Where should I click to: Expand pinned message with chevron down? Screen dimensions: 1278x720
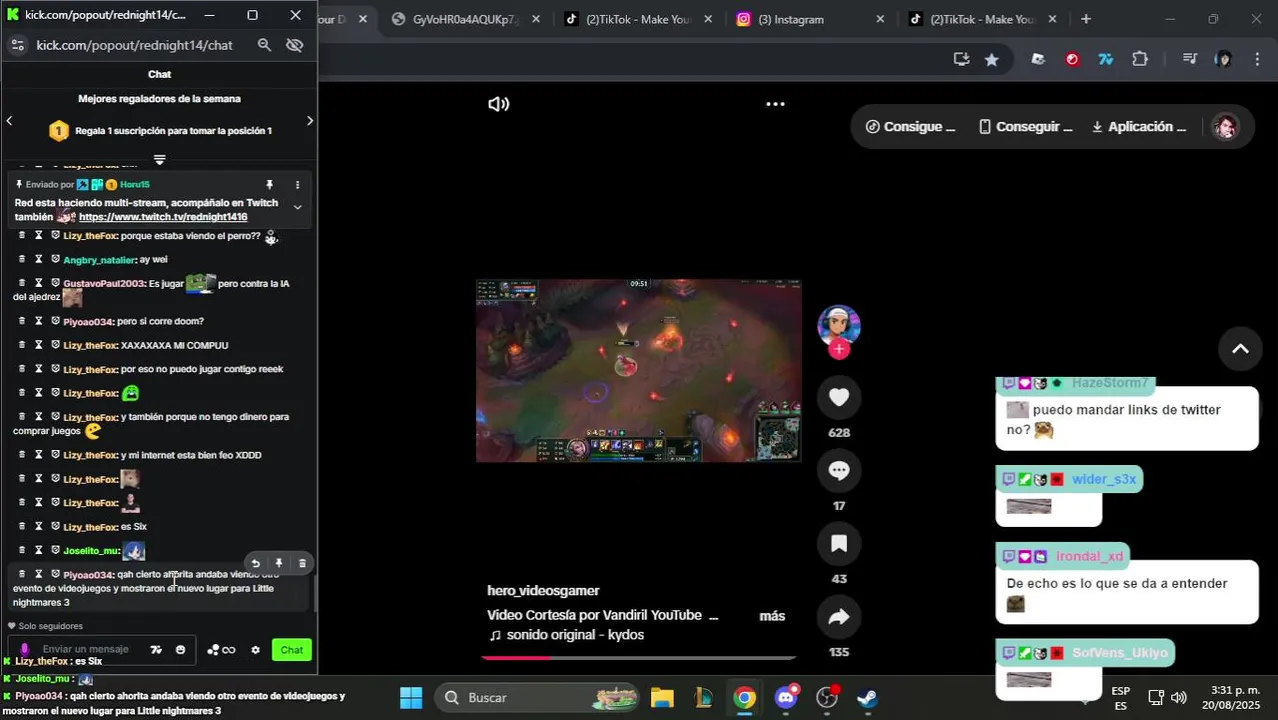click(297, 207)
